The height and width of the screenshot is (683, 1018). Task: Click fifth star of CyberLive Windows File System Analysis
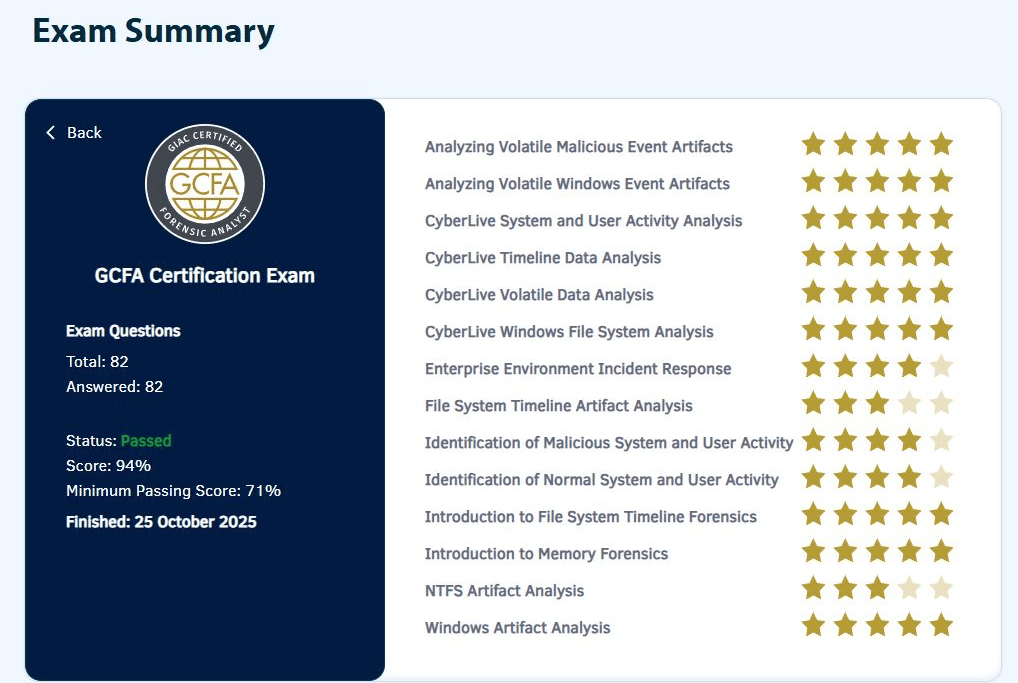(x=941, y=329)
